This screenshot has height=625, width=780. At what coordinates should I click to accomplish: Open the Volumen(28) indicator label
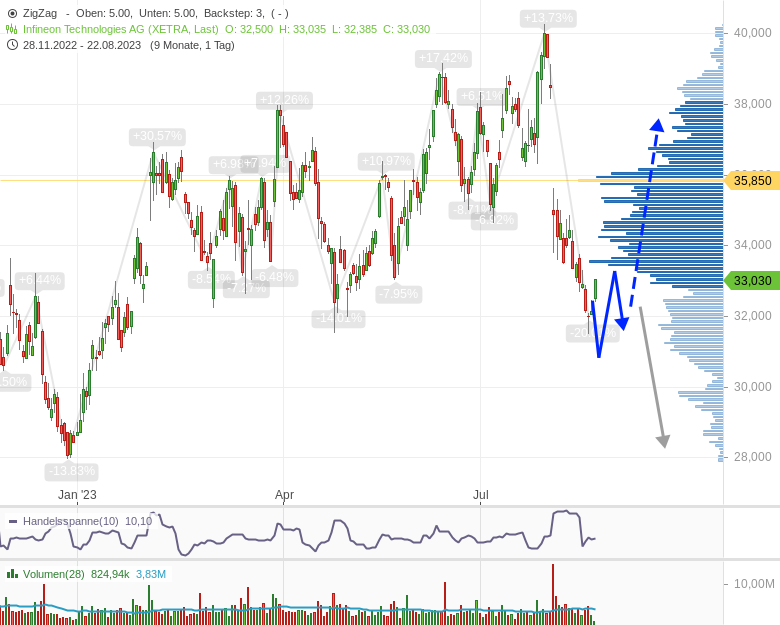click(54, 574)
